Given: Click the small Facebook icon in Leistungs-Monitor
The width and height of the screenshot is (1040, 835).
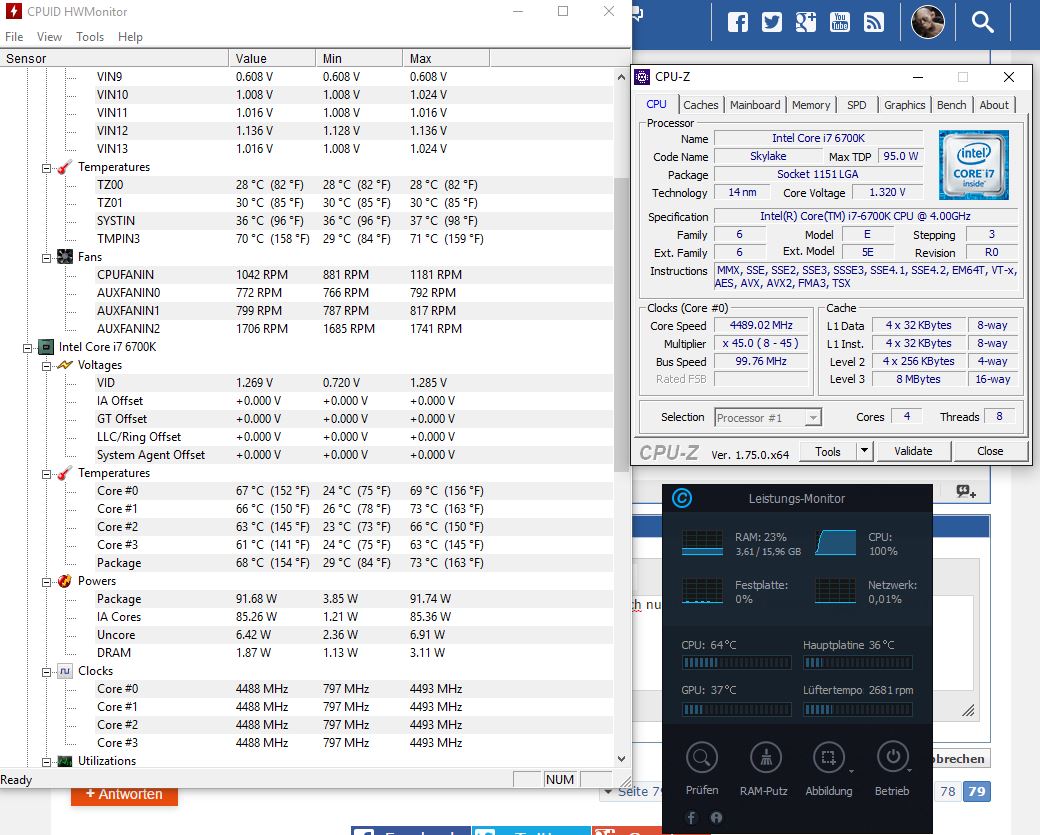Looking at the screenshot, I should click(x=691, y=818).
